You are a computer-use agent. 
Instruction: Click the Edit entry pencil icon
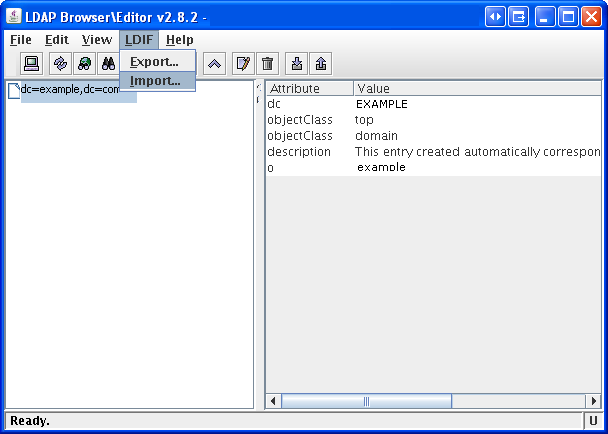tap(243, 64)
